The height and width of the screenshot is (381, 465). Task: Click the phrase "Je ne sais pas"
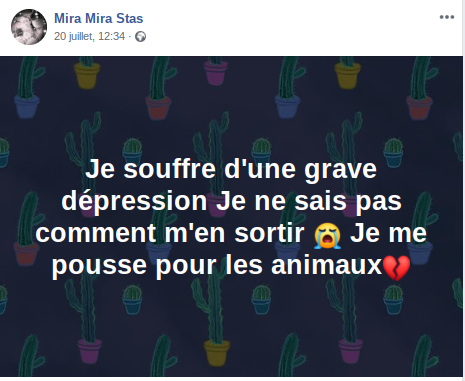click(x=309, y=201)
